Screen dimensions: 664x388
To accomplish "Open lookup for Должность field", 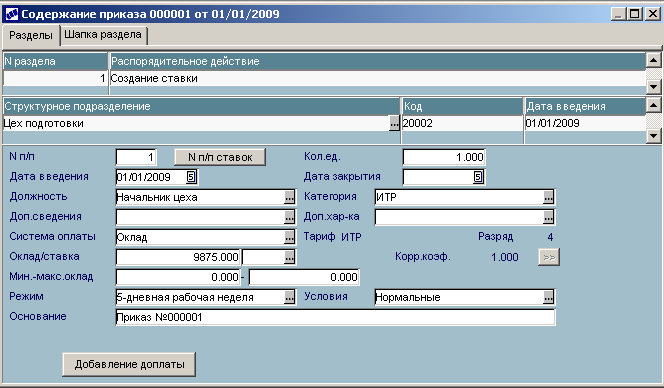I will pyautogui.click(x=289, y=197).
